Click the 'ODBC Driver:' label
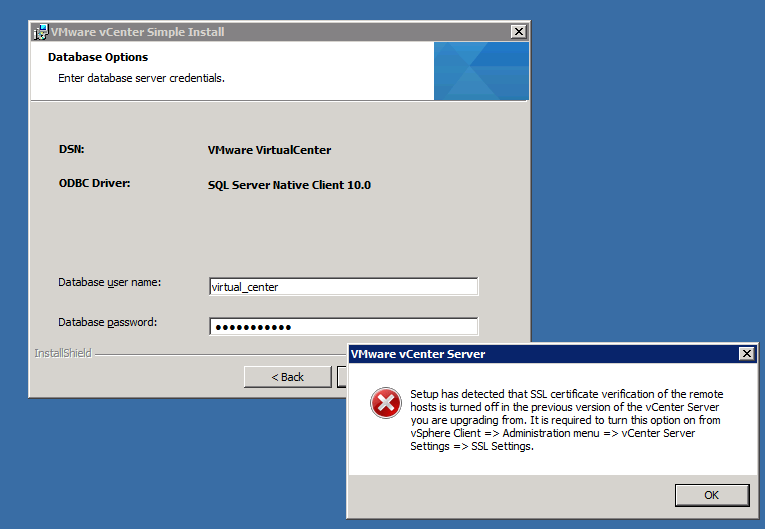765x529 pixels. point(94,183)
